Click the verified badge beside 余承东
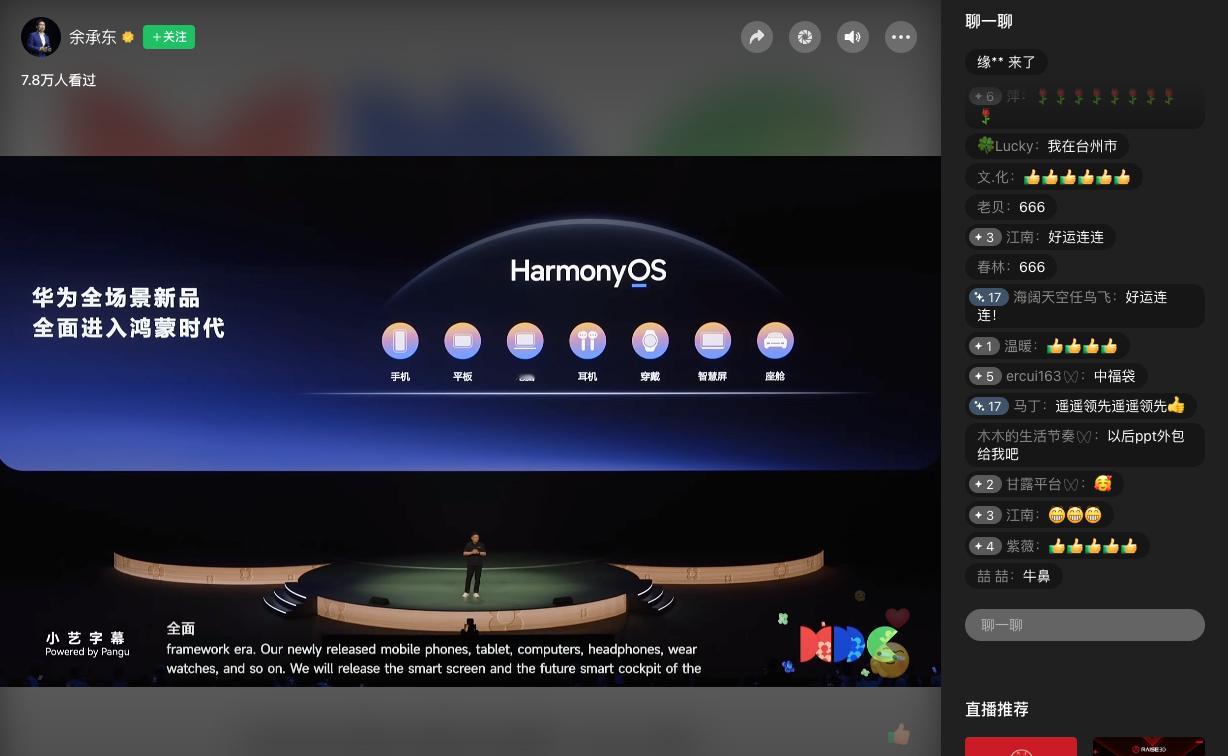Screen dimensions: 1228x756 point(128,37)
